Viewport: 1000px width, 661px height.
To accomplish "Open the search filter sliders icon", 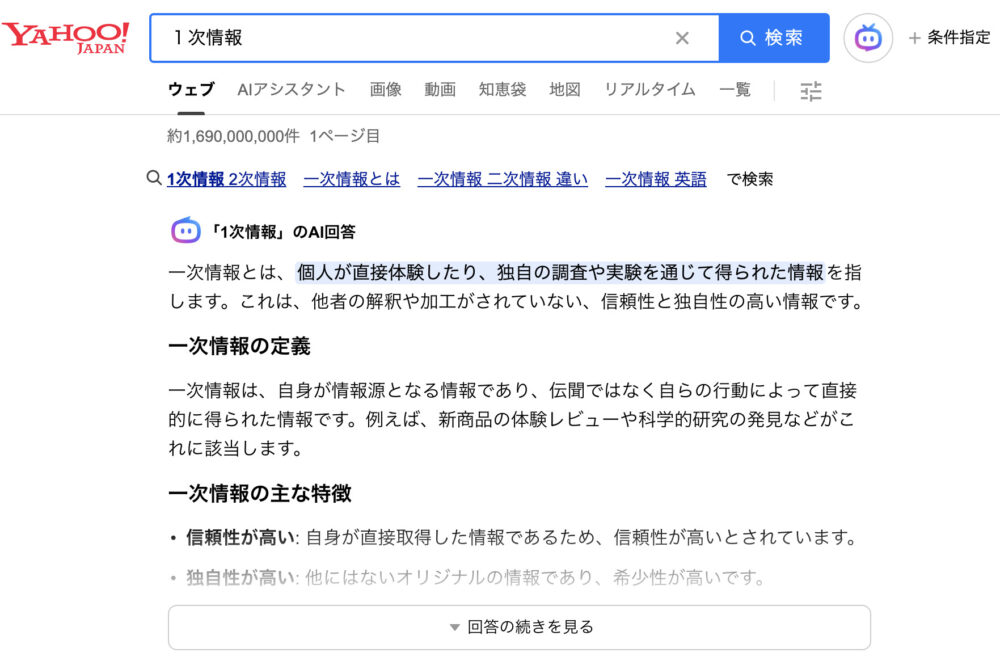I will 811,91.
